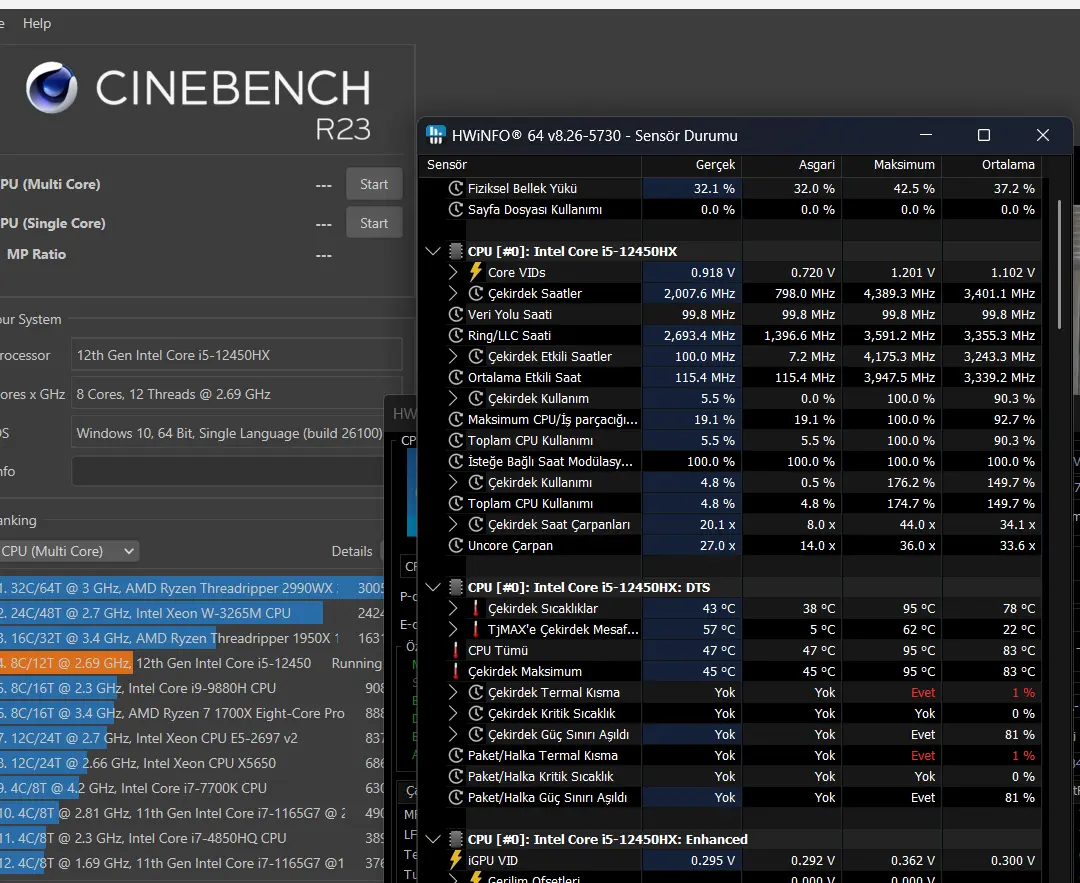This screenshot has width=1080, height=883.
Task: Click the thermometer icon beside TjMAX'e Çekirdek Mesafe
Action: click(x=475, y=630)
